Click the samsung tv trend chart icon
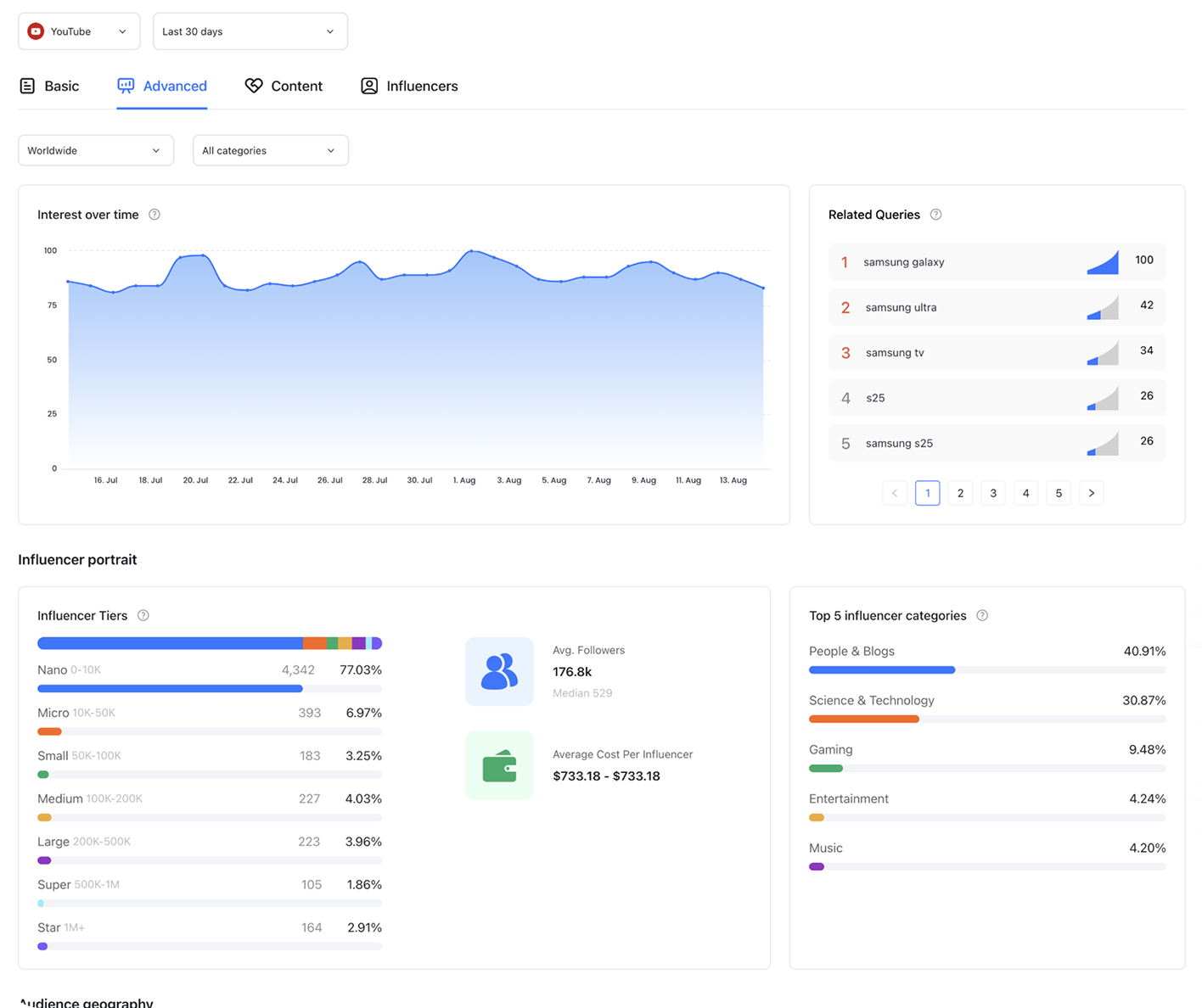The height and width of the screenshot is (1008, 1202). pos(1103,352)
